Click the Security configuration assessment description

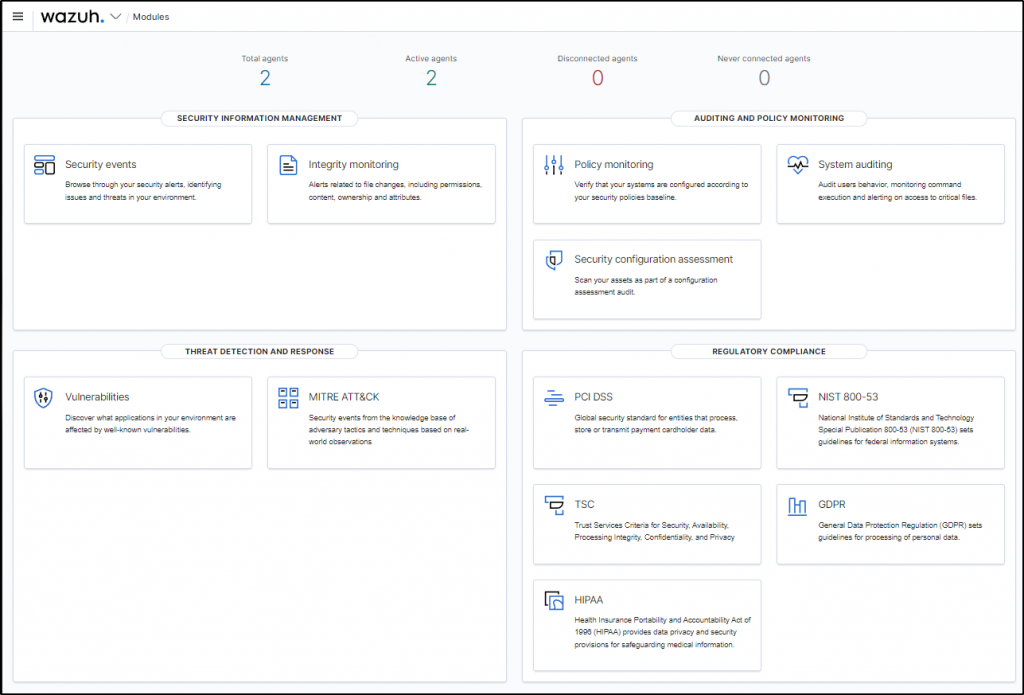[646, 286]
